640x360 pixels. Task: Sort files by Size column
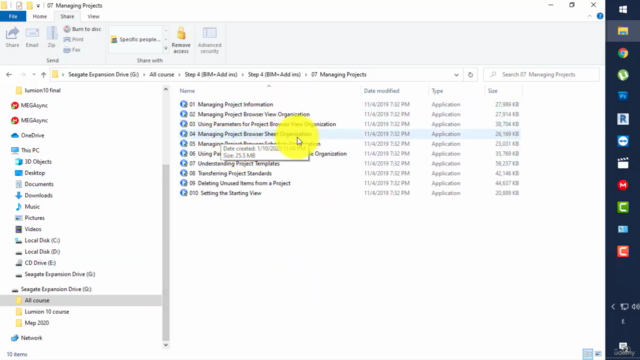click(493, 91)
